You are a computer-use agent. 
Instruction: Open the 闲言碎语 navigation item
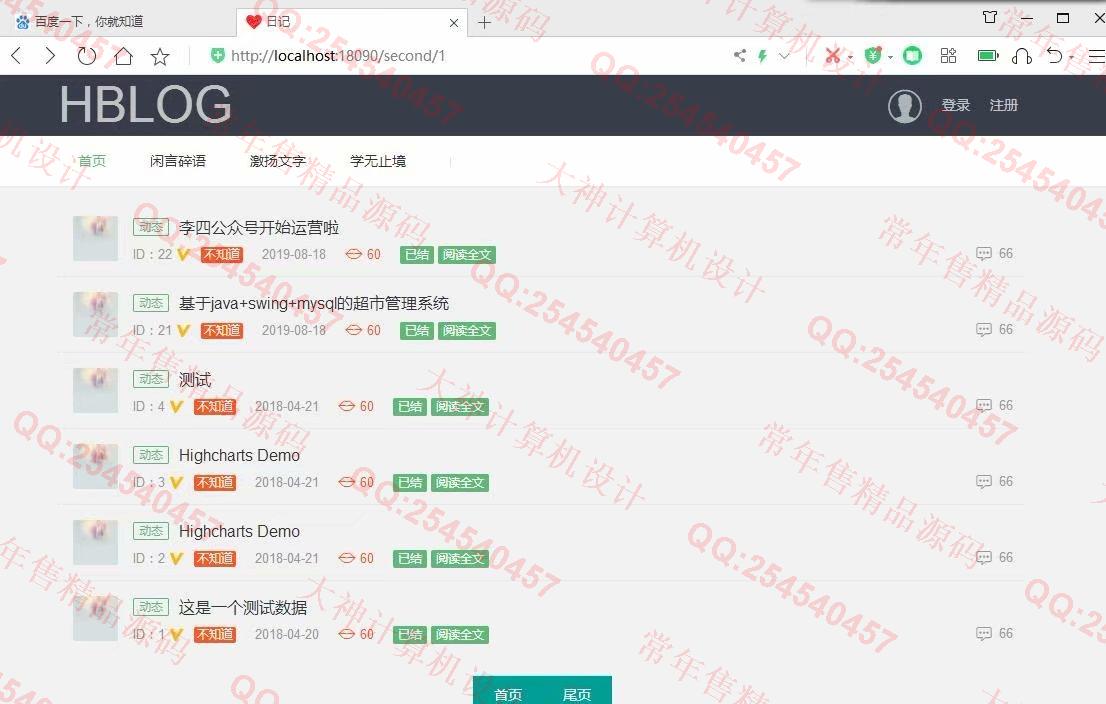[178, 161]
